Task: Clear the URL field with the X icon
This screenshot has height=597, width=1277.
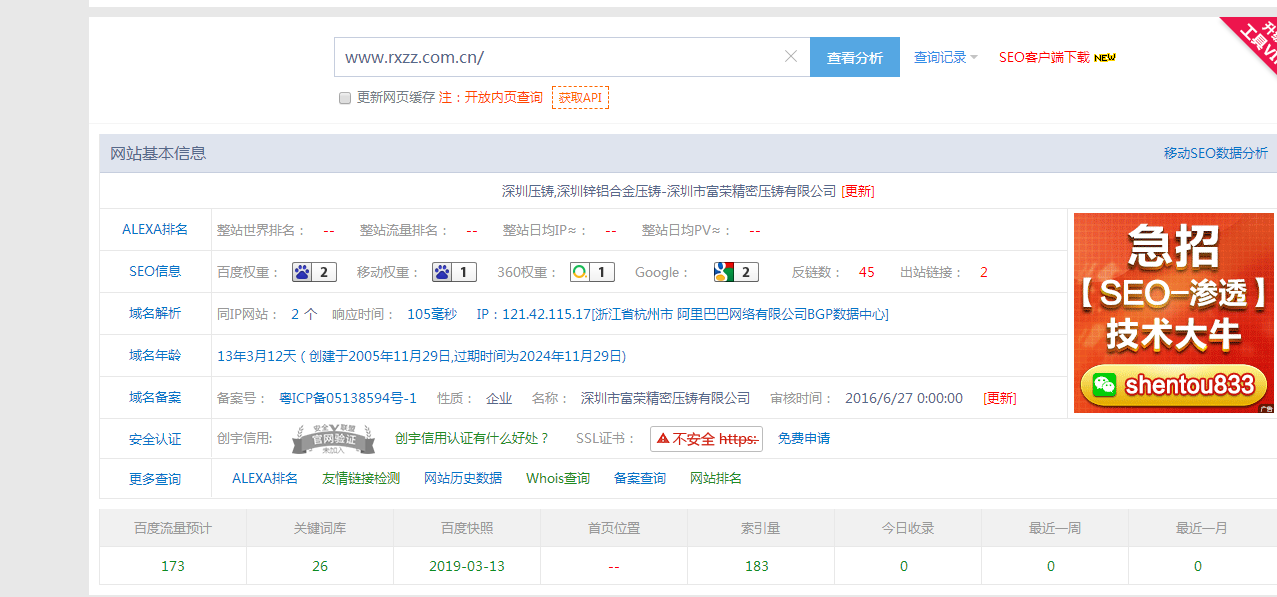Action: [791, 57]
